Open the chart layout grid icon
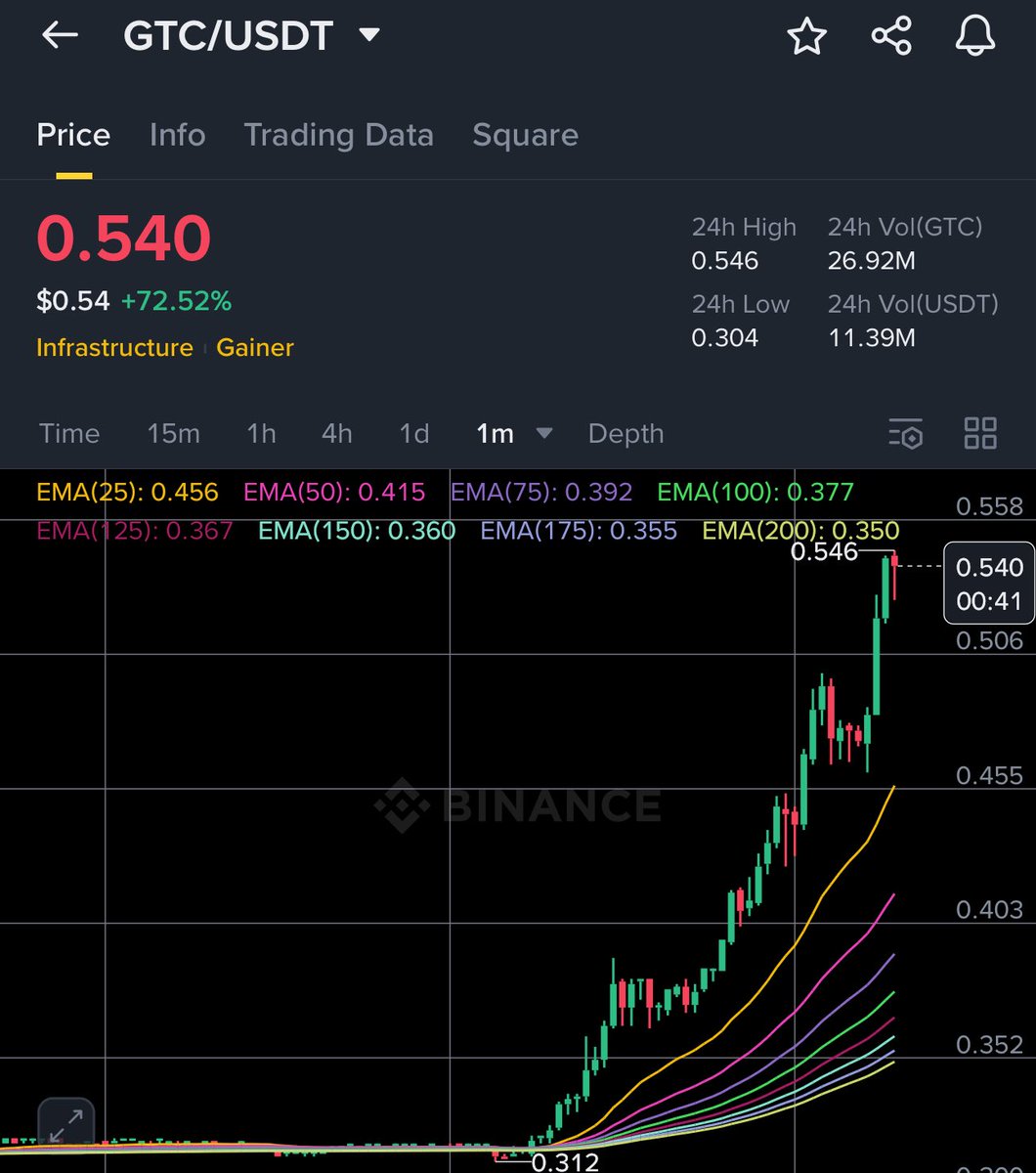Viewport: 1036px width, 1173px height. (x=980, y=433)
